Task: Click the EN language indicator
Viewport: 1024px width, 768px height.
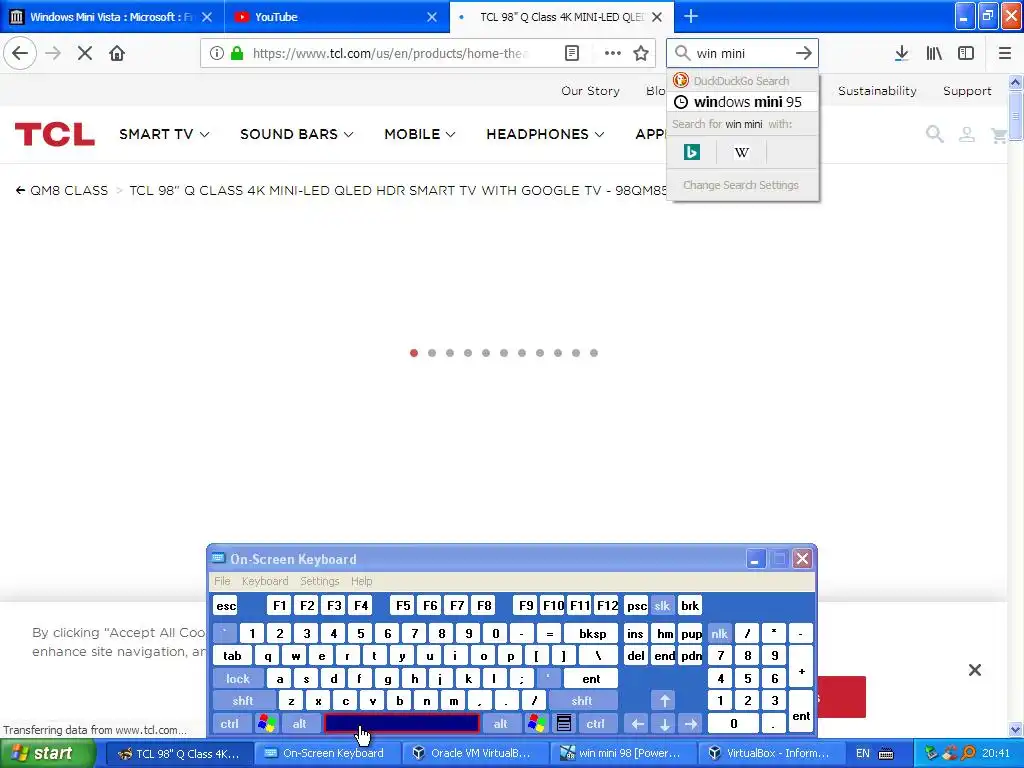Action: [x=863, y=754]
